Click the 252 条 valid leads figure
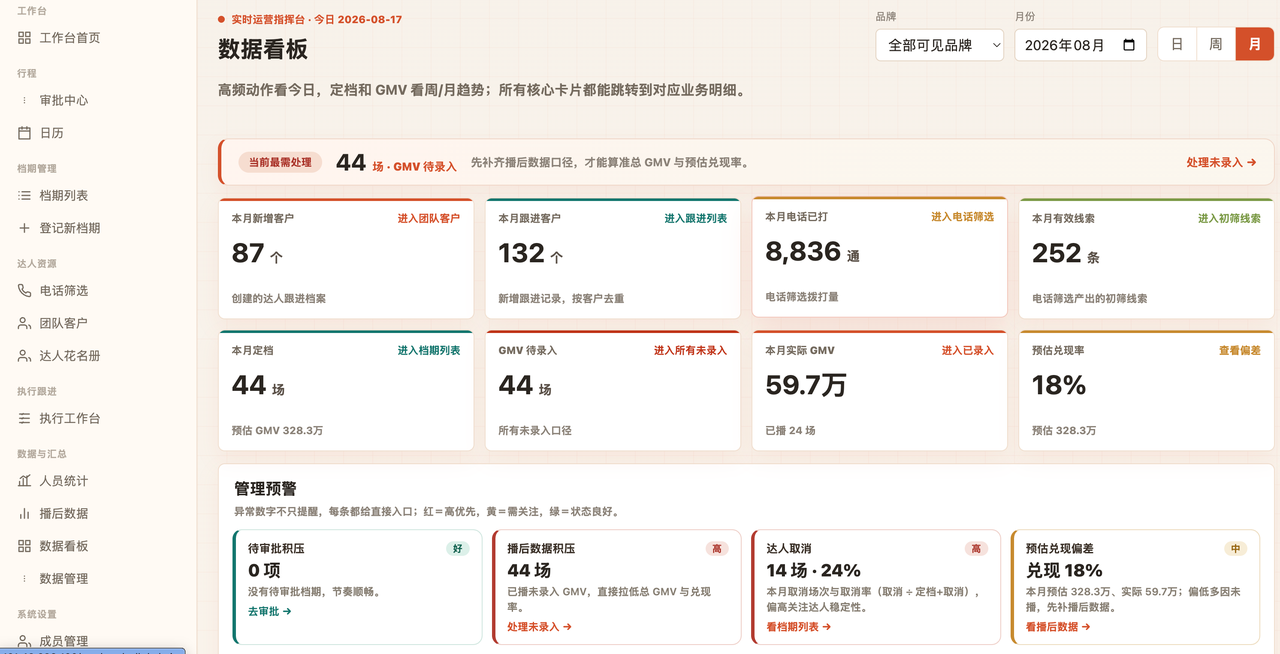1280x654 pixels. point(1066,254)
